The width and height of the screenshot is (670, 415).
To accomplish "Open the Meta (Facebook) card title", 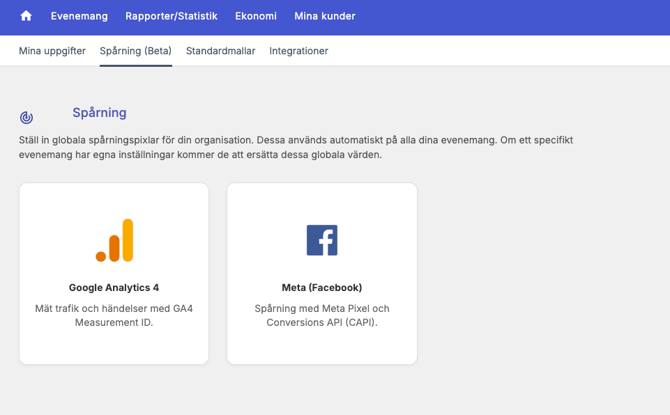I will tap(322, 288).
